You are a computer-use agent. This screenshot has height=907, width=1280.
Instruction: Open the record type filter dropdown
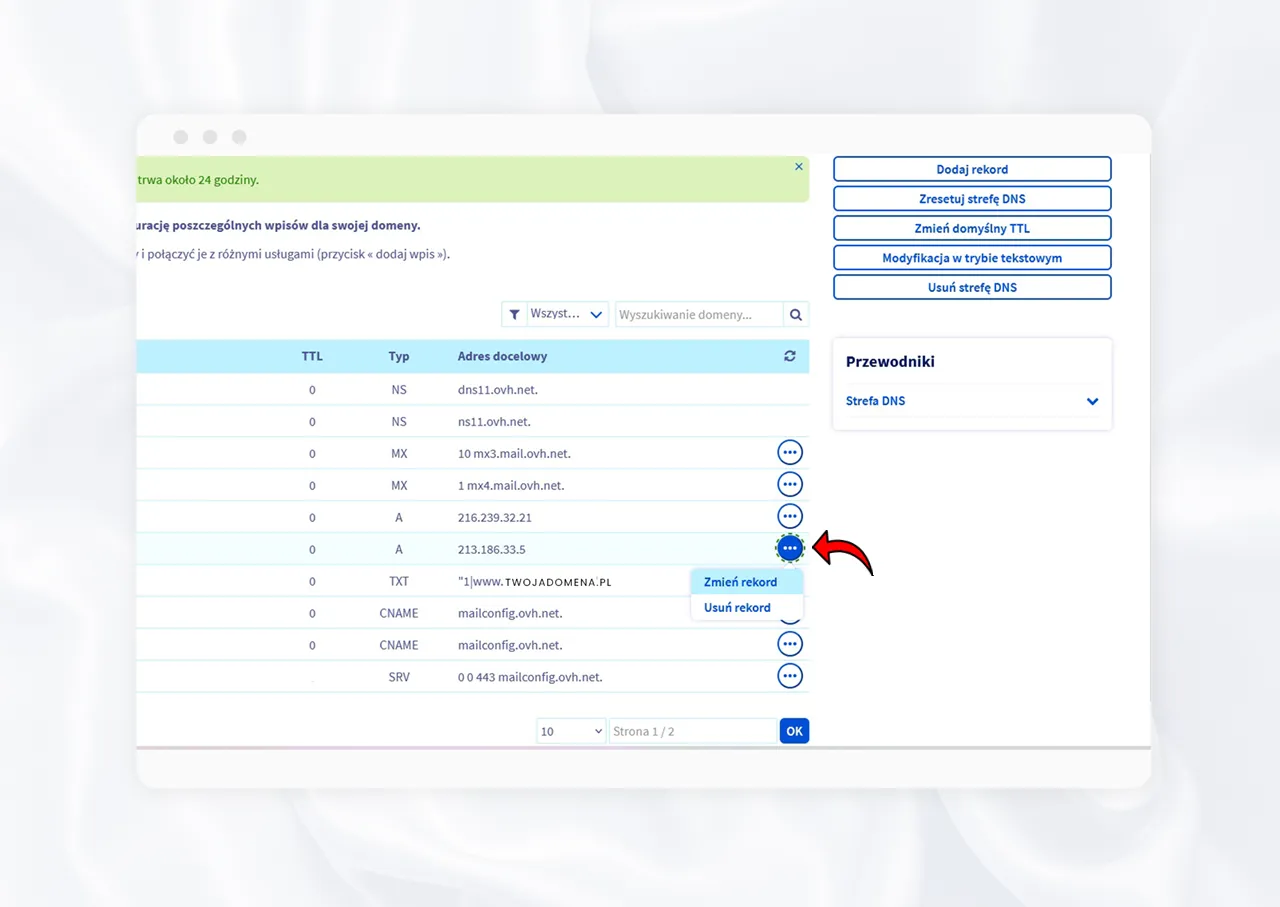point(568,314)
